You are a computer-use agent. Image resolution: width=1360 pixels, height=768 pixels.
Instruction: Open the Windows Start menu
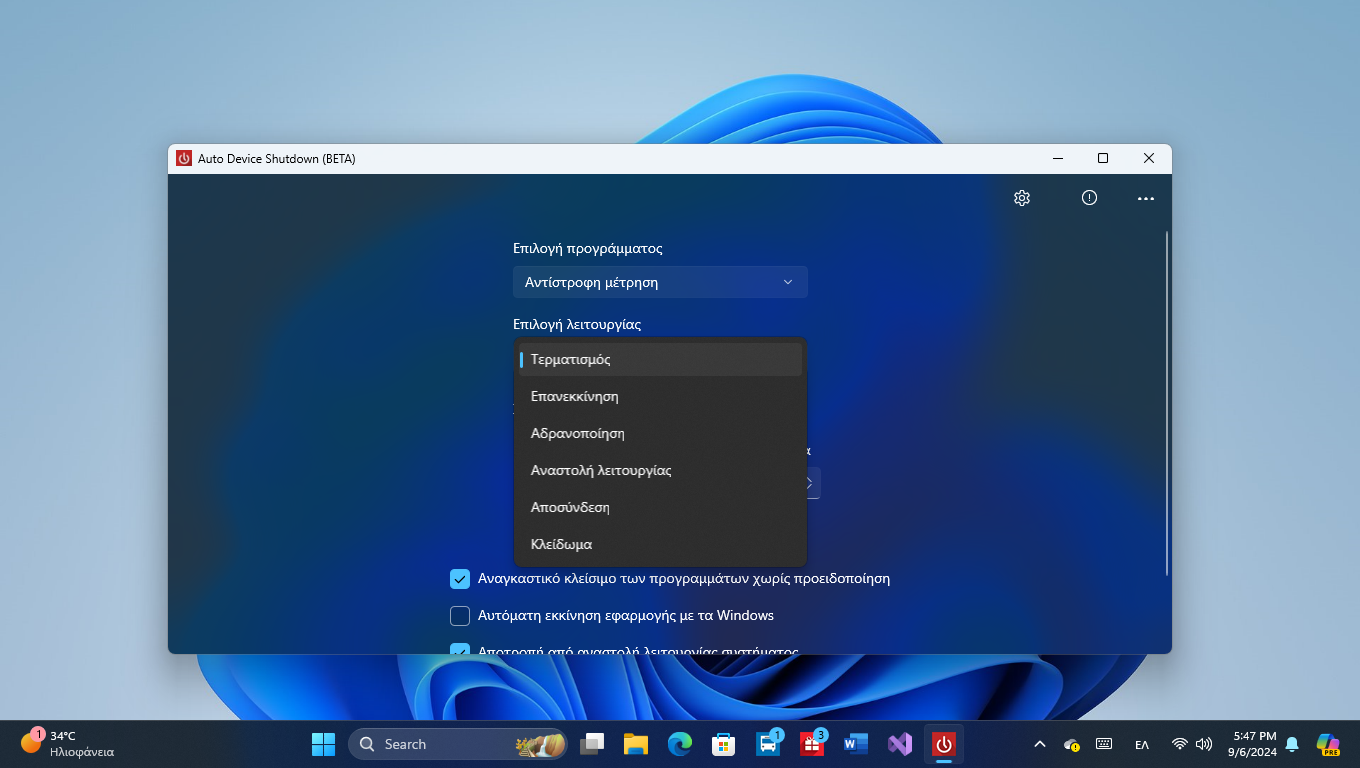323,744
